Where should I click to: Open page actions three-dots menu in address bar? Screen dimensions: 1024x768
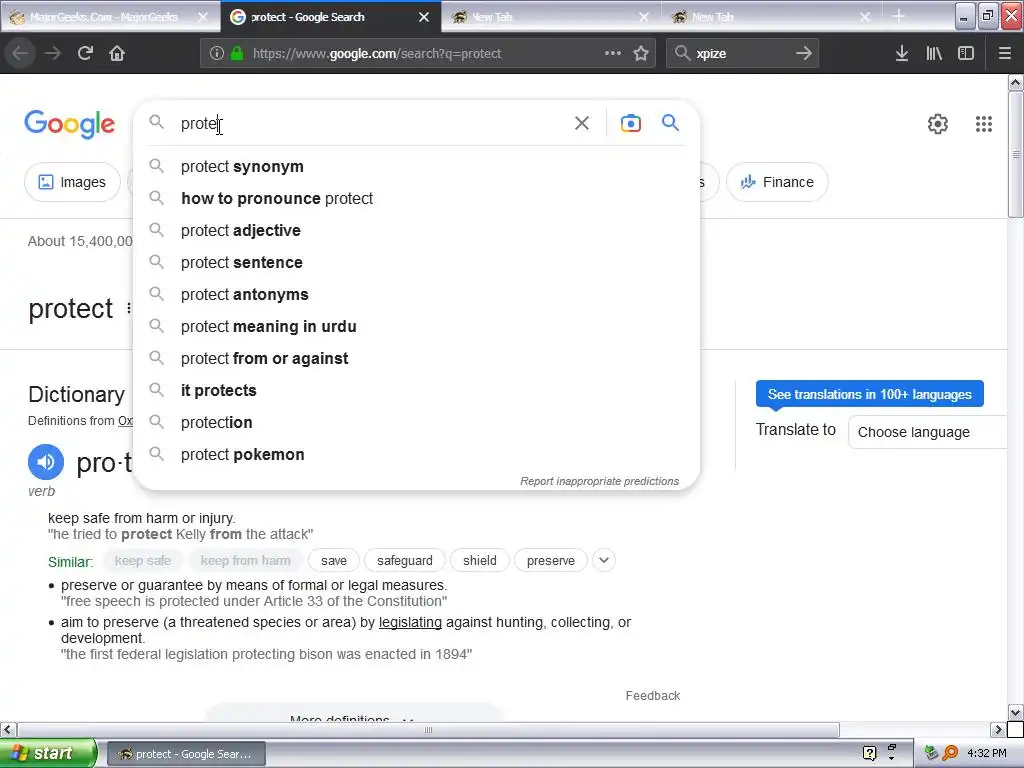[x=613, y=53]
